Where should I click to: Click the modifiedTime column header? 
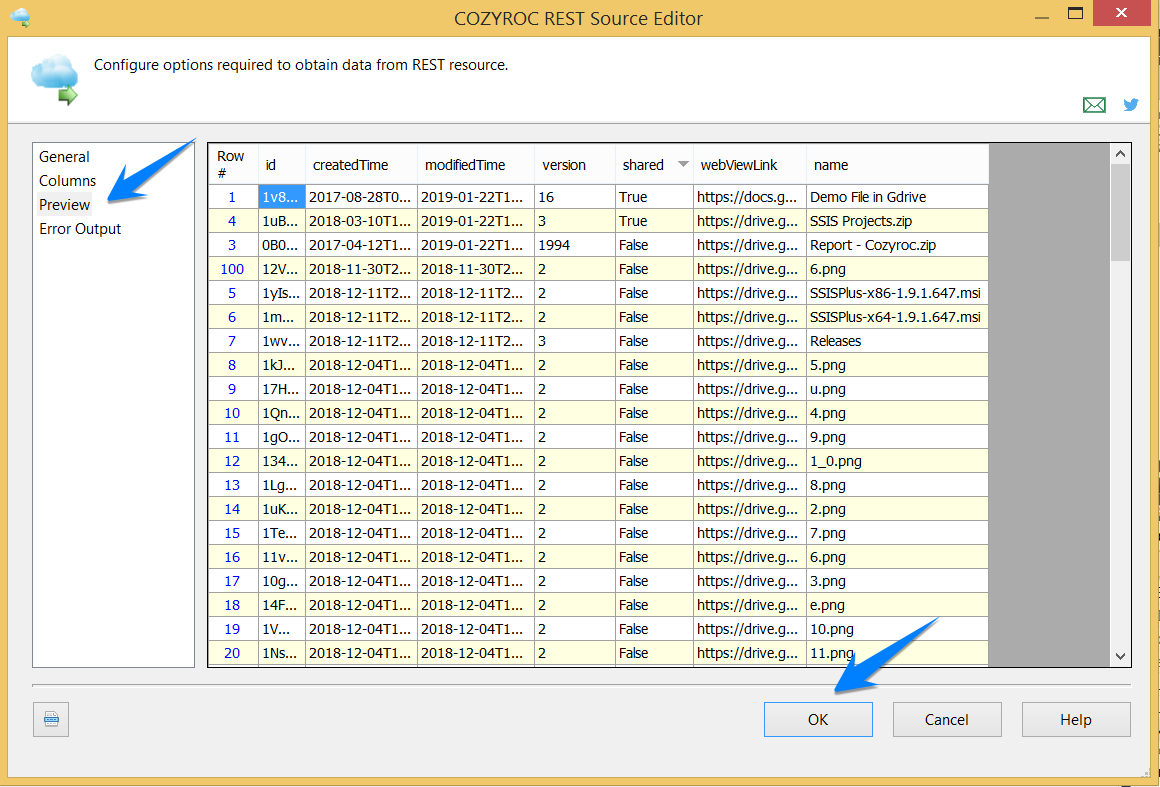[x=476, y=165]
